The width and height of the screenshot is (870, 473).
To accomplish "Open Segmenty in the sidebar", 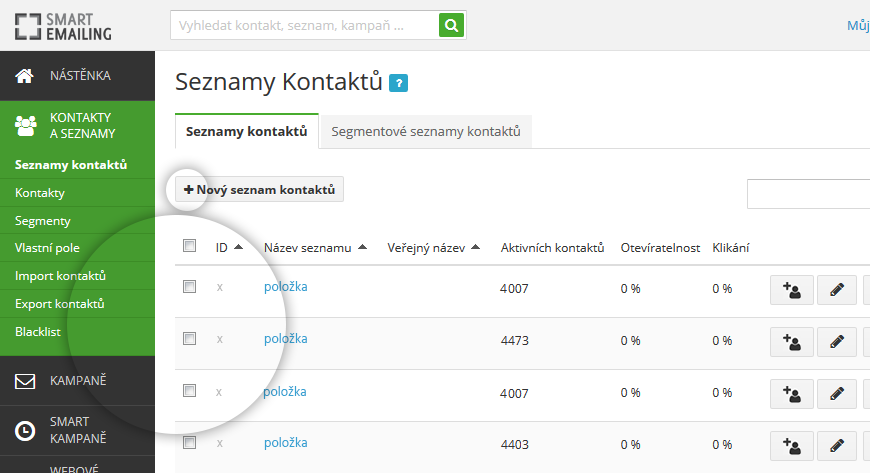I will (x=43, y=220).
